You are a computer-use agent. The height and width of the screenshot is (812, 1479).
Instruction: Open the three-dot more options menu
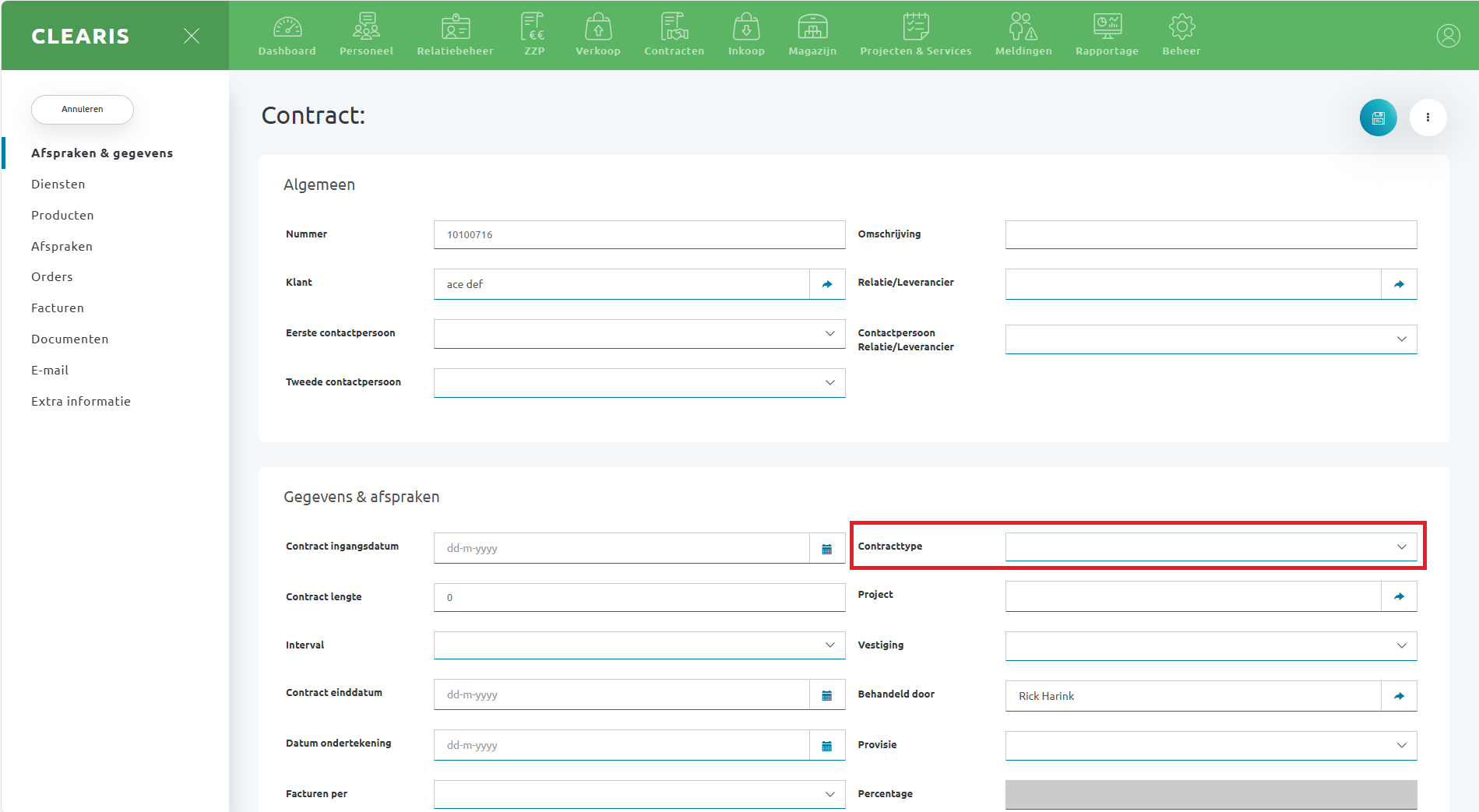click(1428, 118)
